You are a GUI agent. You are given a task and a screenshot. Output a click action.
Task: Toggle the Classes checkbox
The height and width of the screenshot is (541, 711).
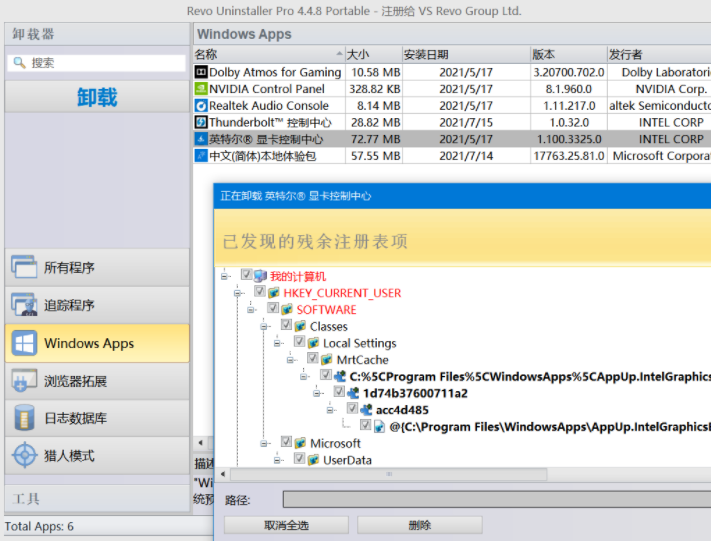click(x=286, y=324)
